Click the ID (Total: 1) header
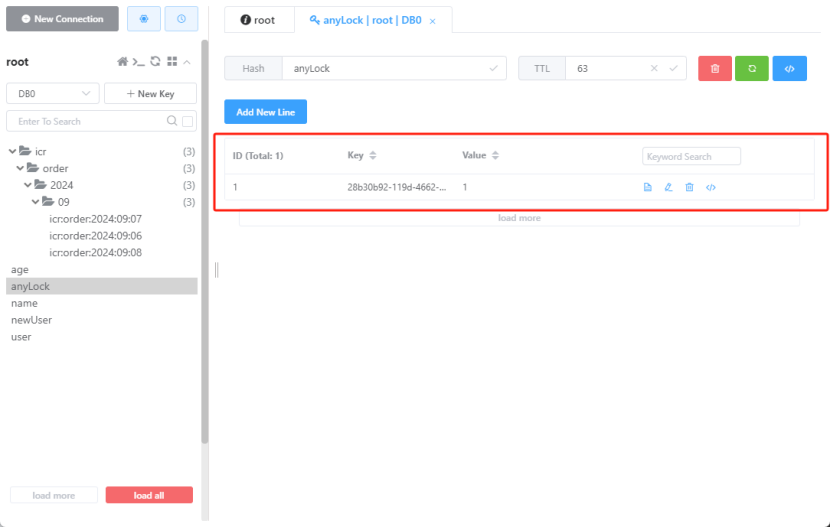The height and width of the screenshot is (528, 830). (x=258, y=156)
